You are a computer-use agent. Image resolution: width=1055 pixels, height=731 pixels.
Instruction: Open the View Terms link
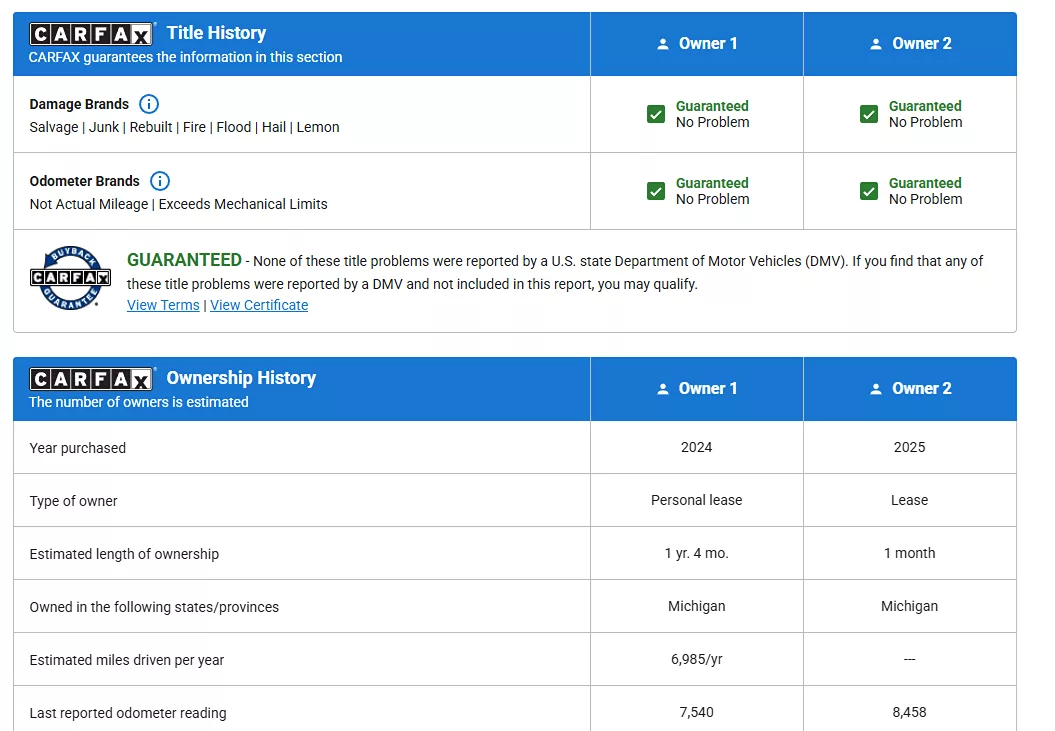163,305
